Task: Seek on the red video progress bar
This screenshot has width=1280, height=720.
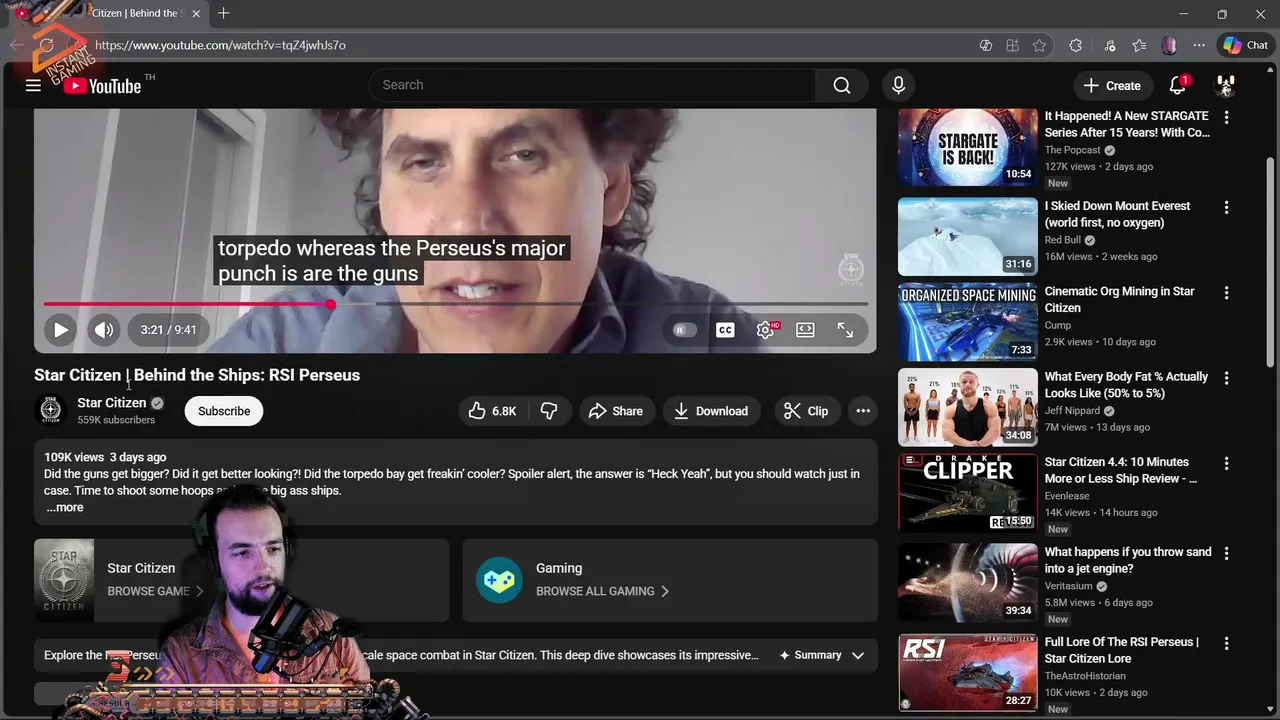Action: 456,304
